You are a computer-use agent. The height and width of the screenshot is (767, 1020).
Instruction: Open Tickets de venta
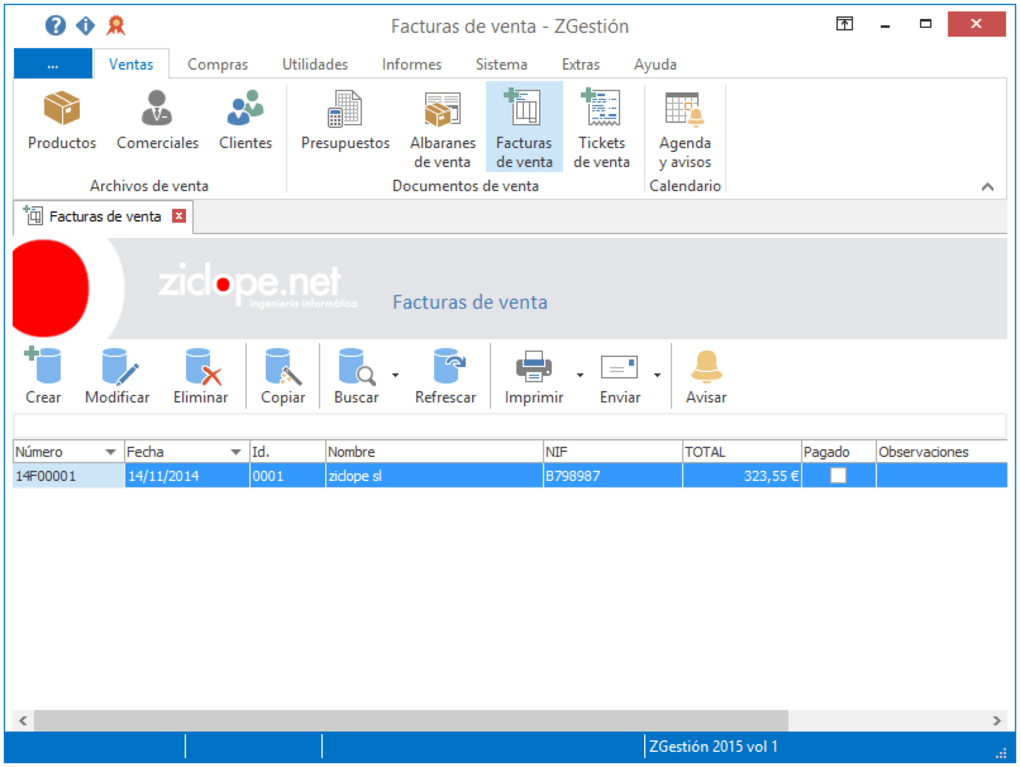click(602, 118)
